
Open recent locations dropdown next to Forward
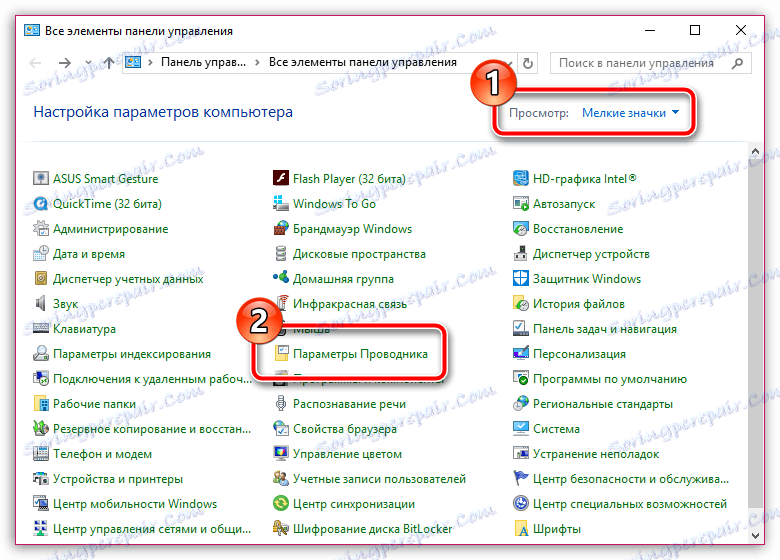(x=88, y=63)
